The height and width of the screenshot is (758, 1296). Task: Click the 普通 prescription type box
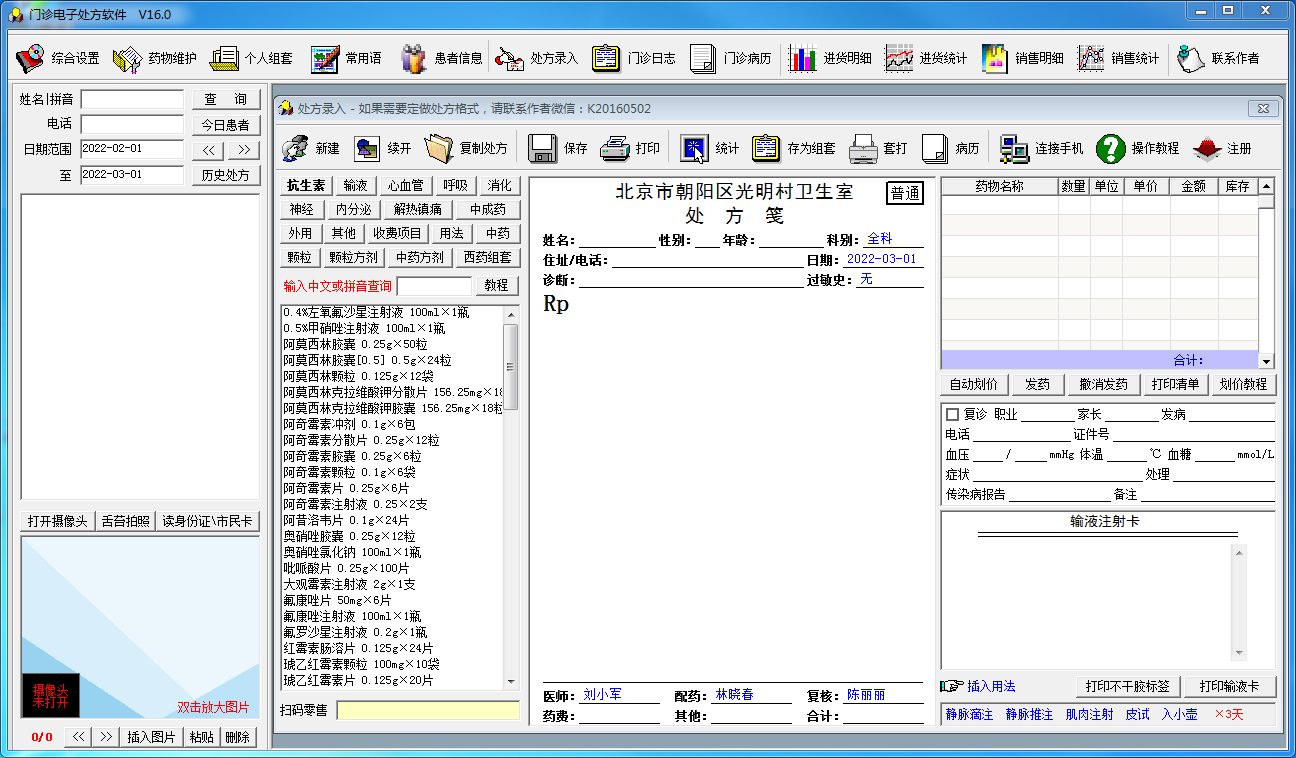(x=905, y=193)
